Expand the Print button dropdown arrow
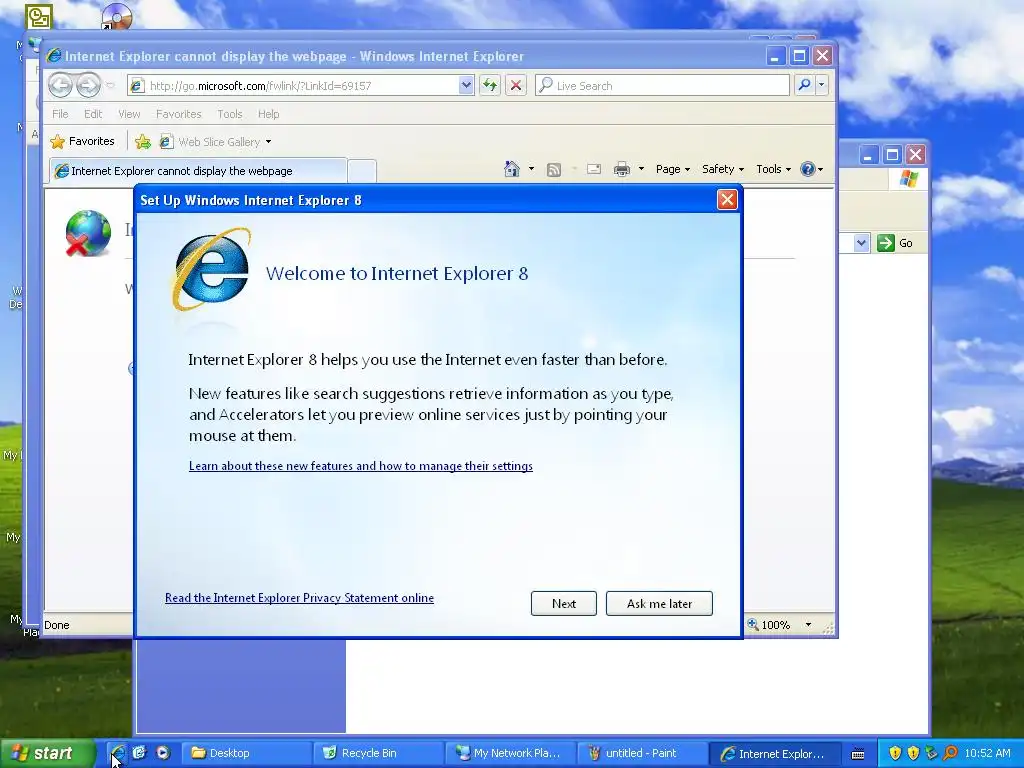This screenshot has width=1024, height=768. pyautogui.click(x=641, y=169)
